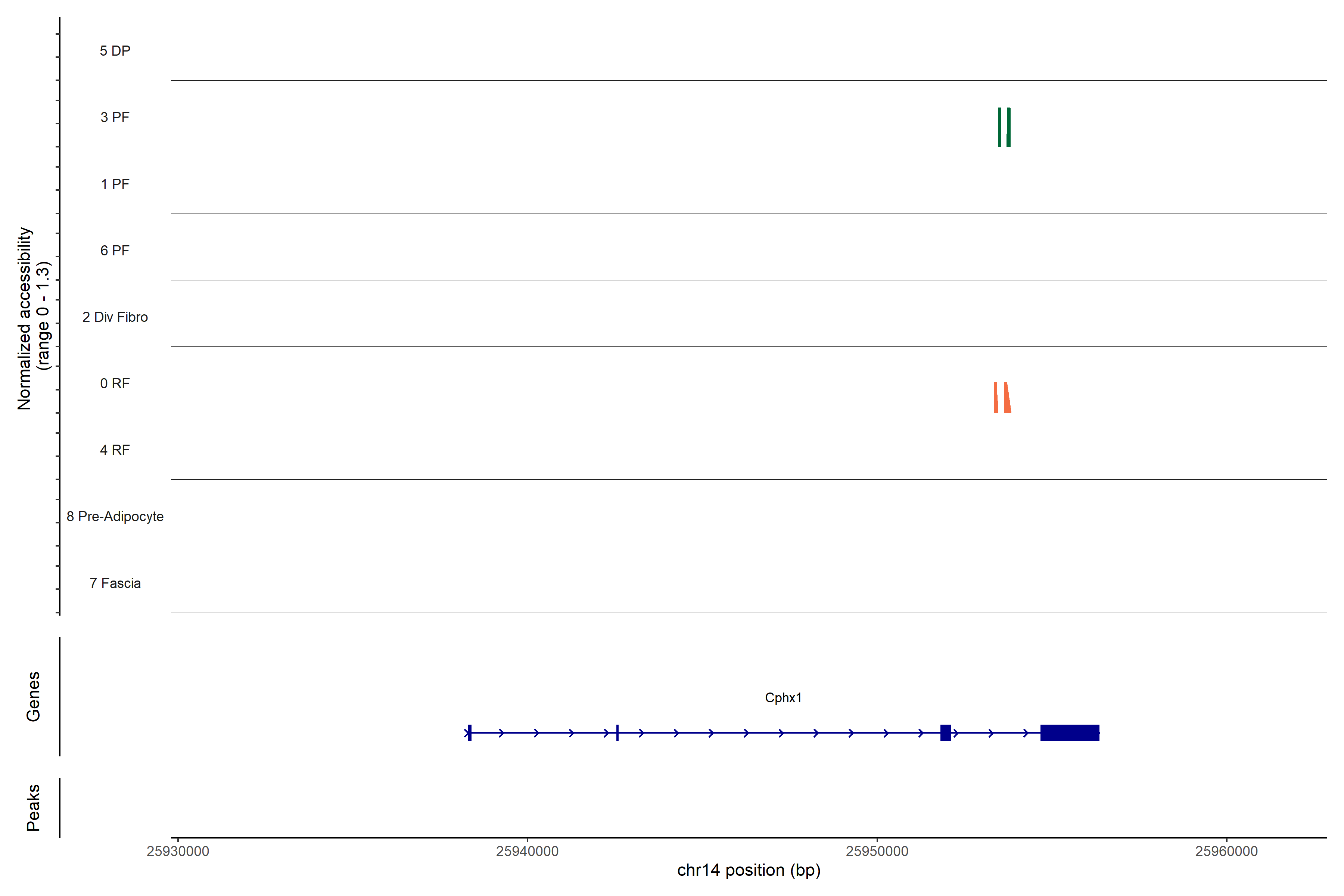Click the 25940000 x-axis tick label
Screen dimensions: 1344x896
(527, 851)
